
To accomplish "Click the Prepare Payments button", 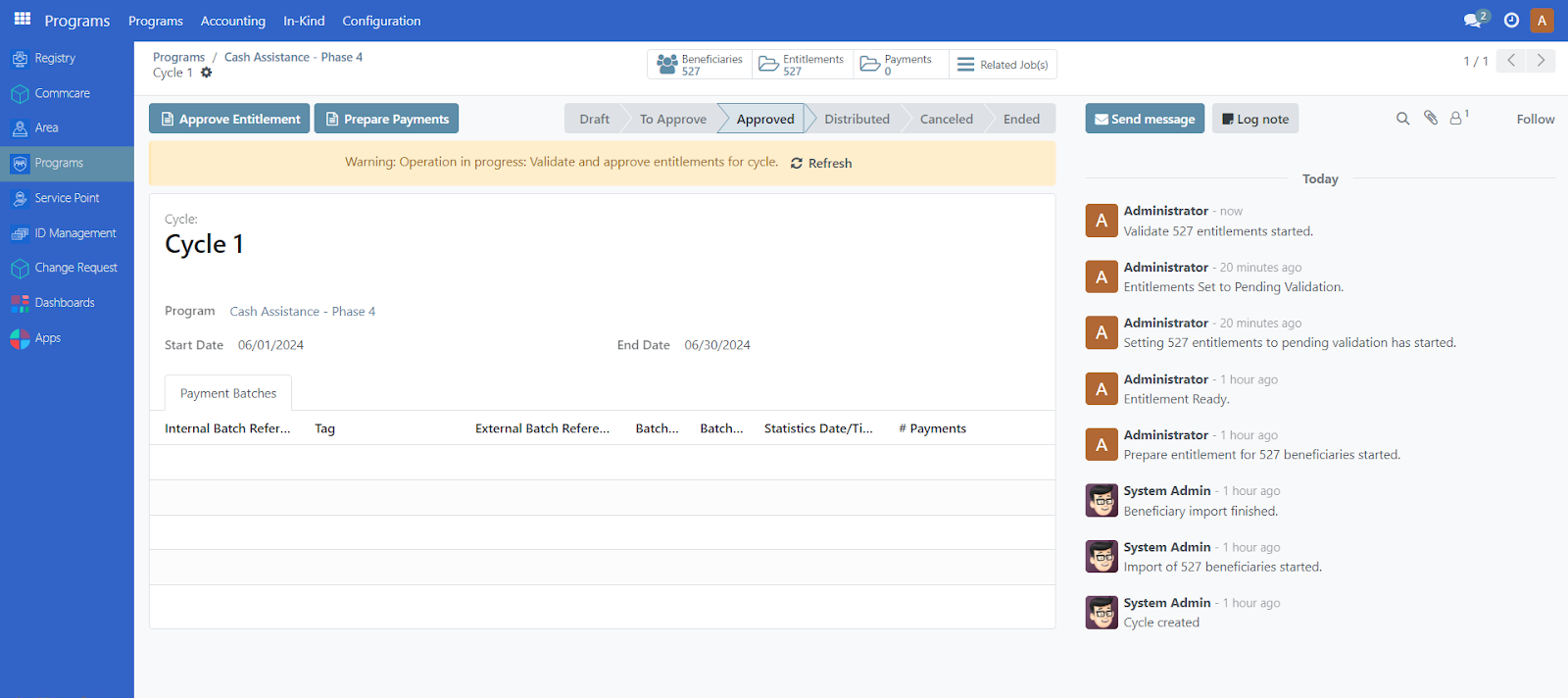I will [386, 119].
